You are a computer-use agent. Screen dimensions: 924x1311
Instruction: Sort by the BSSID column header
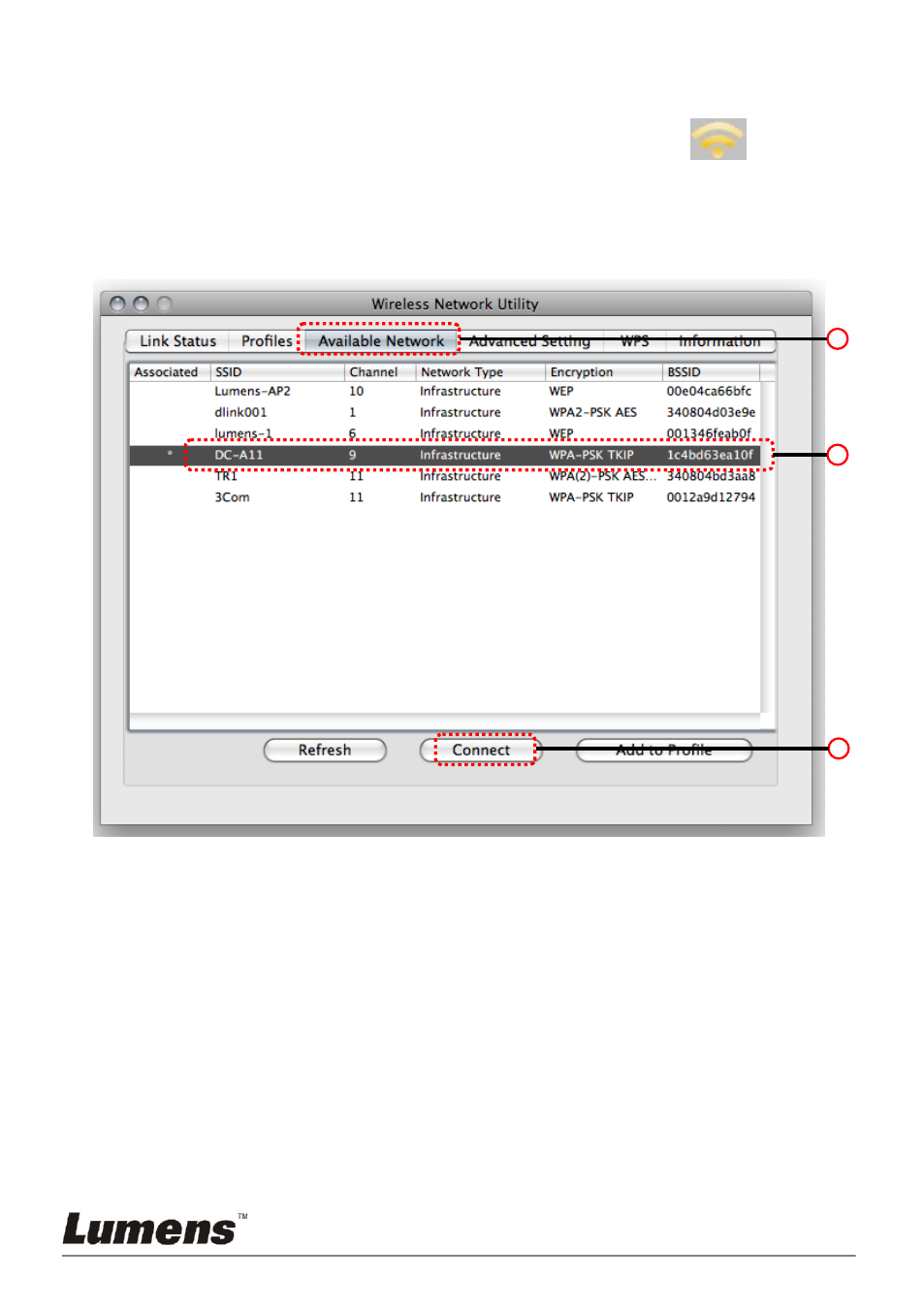(711, 372)
